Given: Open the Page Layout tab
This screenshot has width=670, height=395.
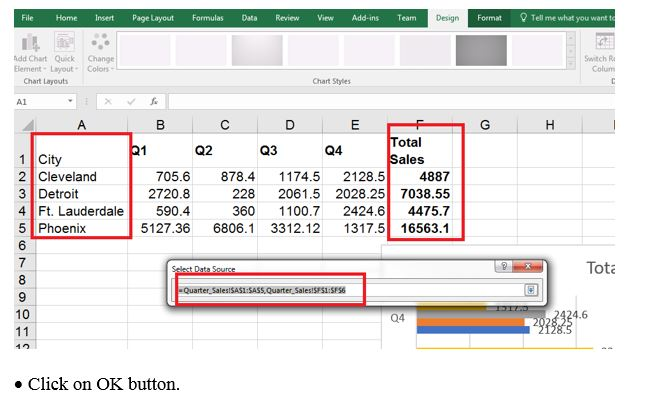Looking at the screenshot, I should (x=153, y=18).
